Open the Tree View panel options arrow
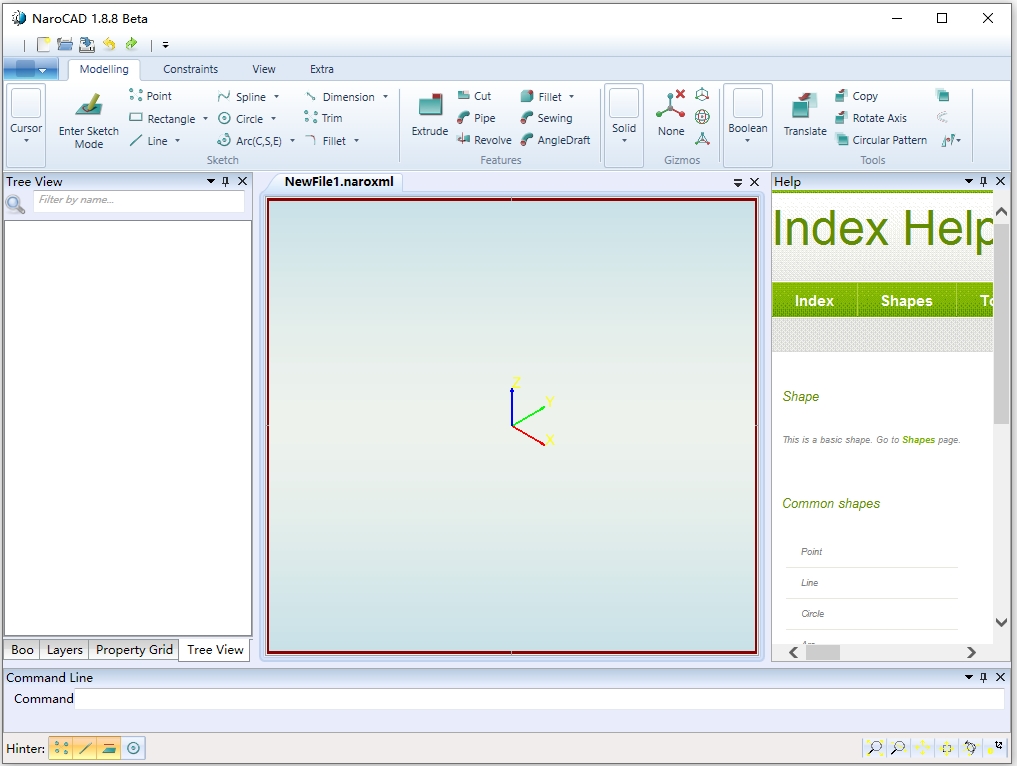Viewport: 1017px width, 766px height. tap(211, 182)
